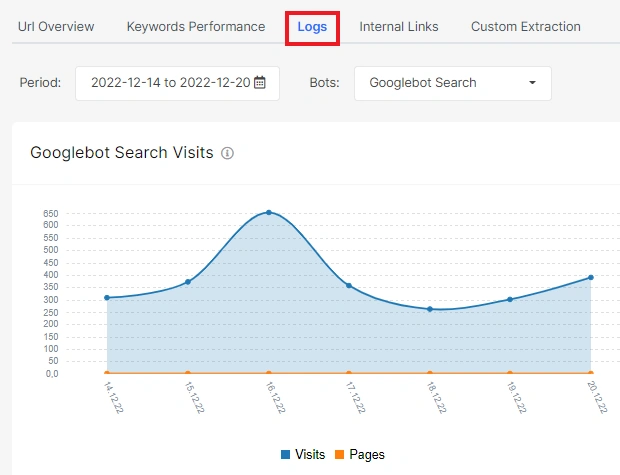Toggle the Visits legend item

[x=303, y=454]
